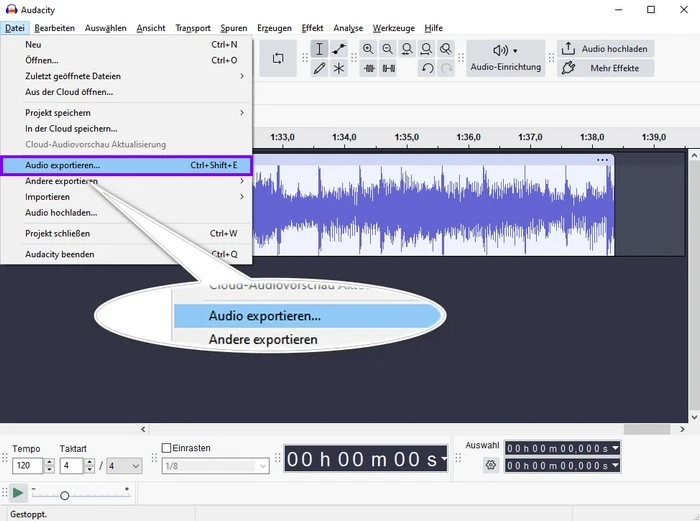Choose Audio hochladen... menu entry
The image size is (700, 521).
point(127,213)
